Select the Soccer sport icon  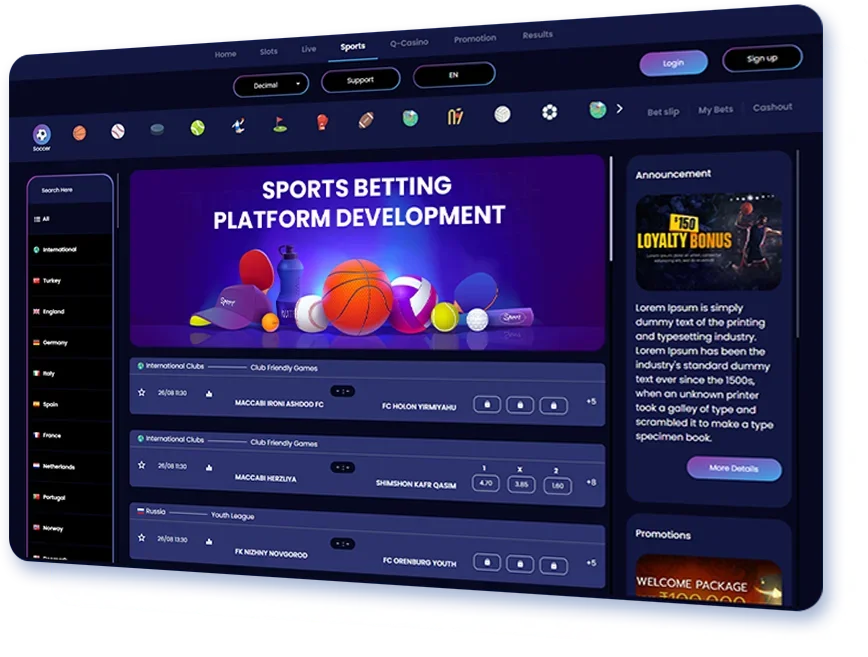42,134
